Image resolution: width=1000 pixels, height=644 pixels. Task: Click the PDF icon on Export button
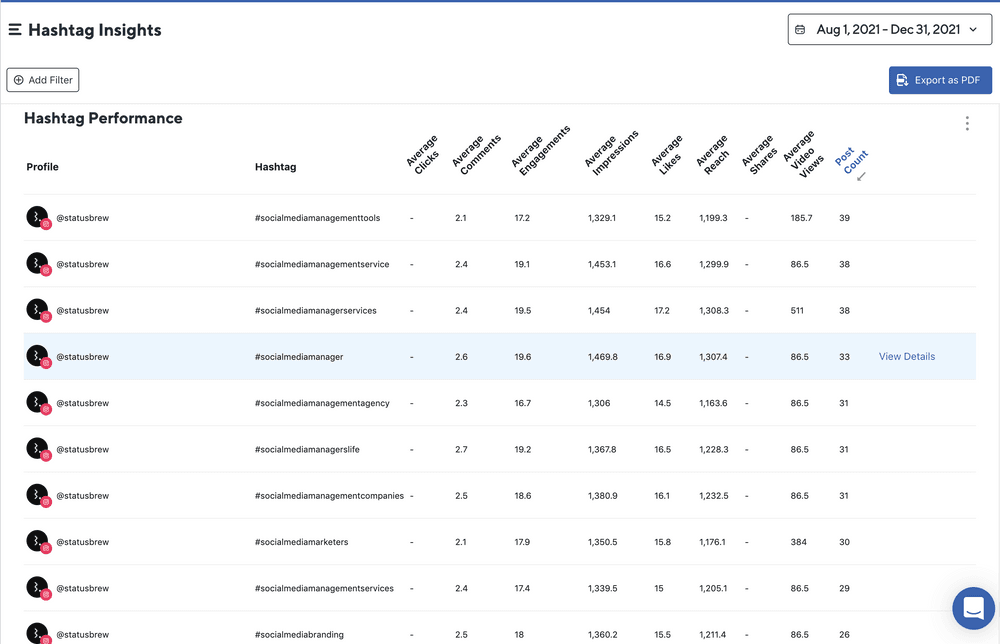(902, 80)
